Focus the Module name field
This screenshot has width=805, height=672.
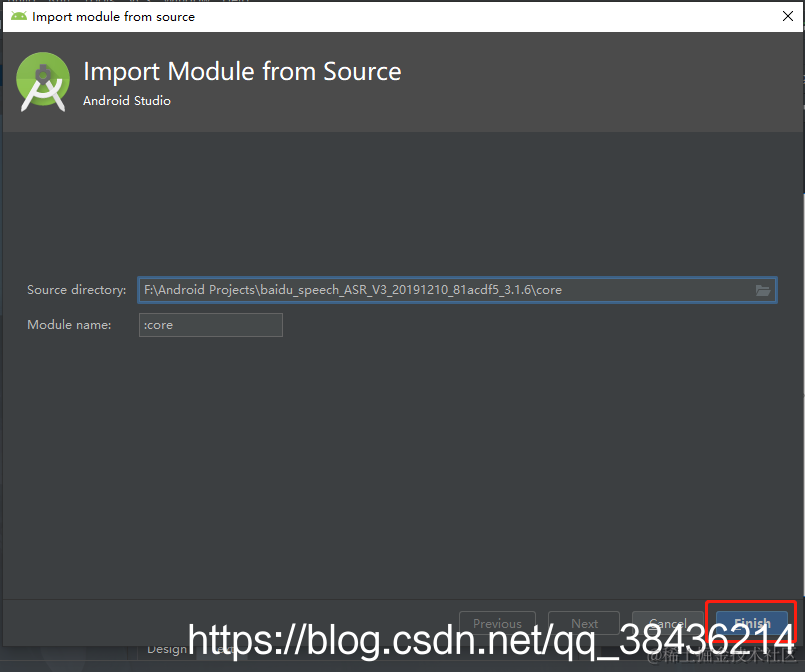click(210, 325)
